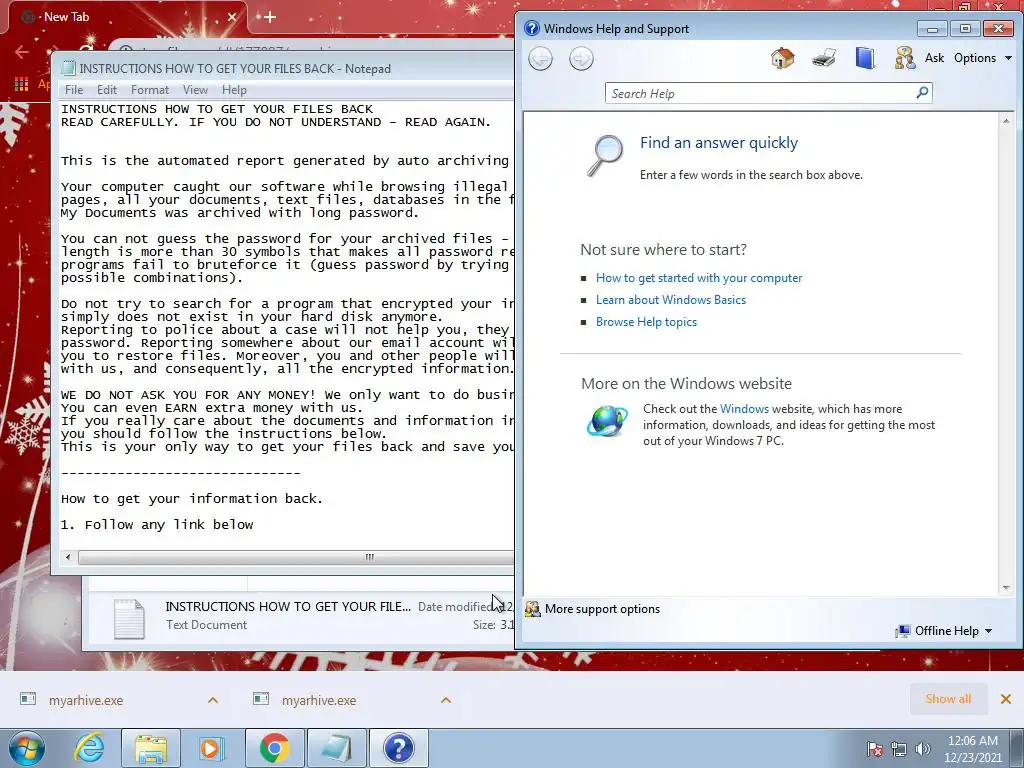
Task: Click the Help window scrollbar down arrow
Action: click(1006, 588)
